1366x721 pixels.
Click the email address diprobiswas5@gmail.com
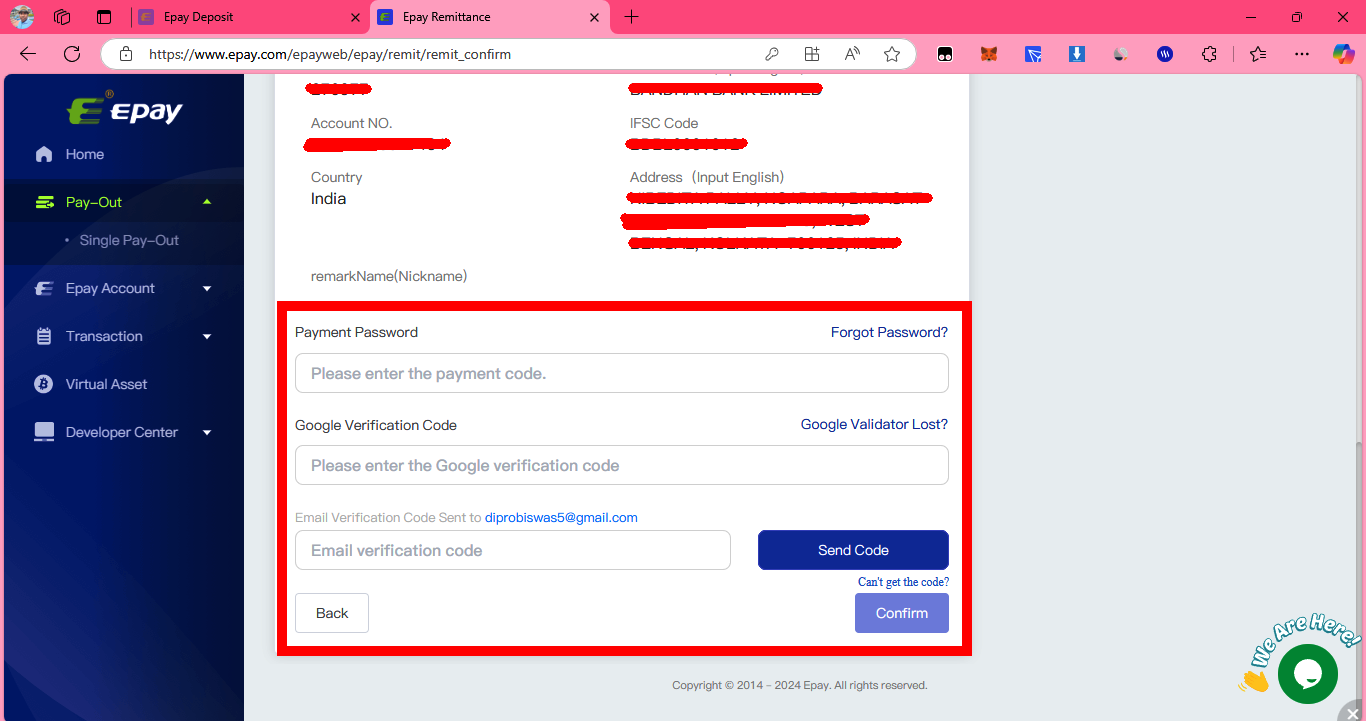coord(561,517)
